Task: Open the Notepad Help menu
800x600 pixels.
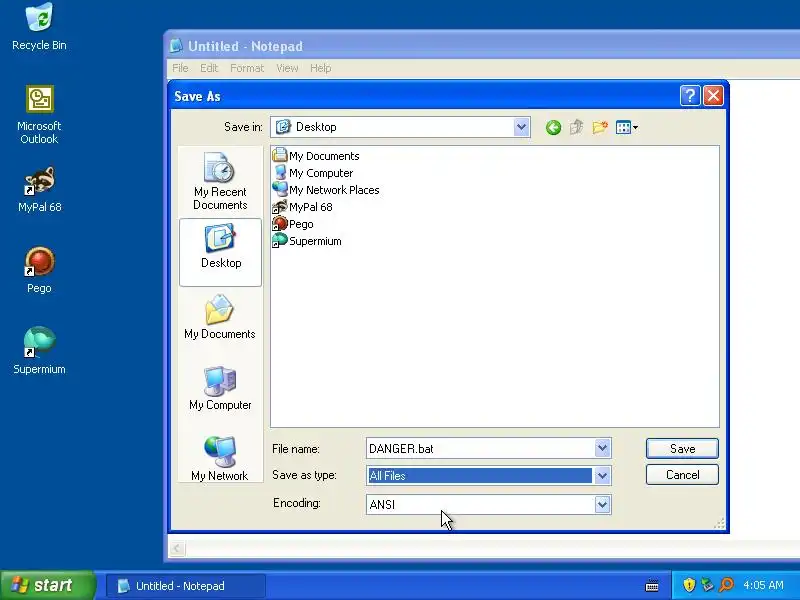Action: (x=320, y=68)
